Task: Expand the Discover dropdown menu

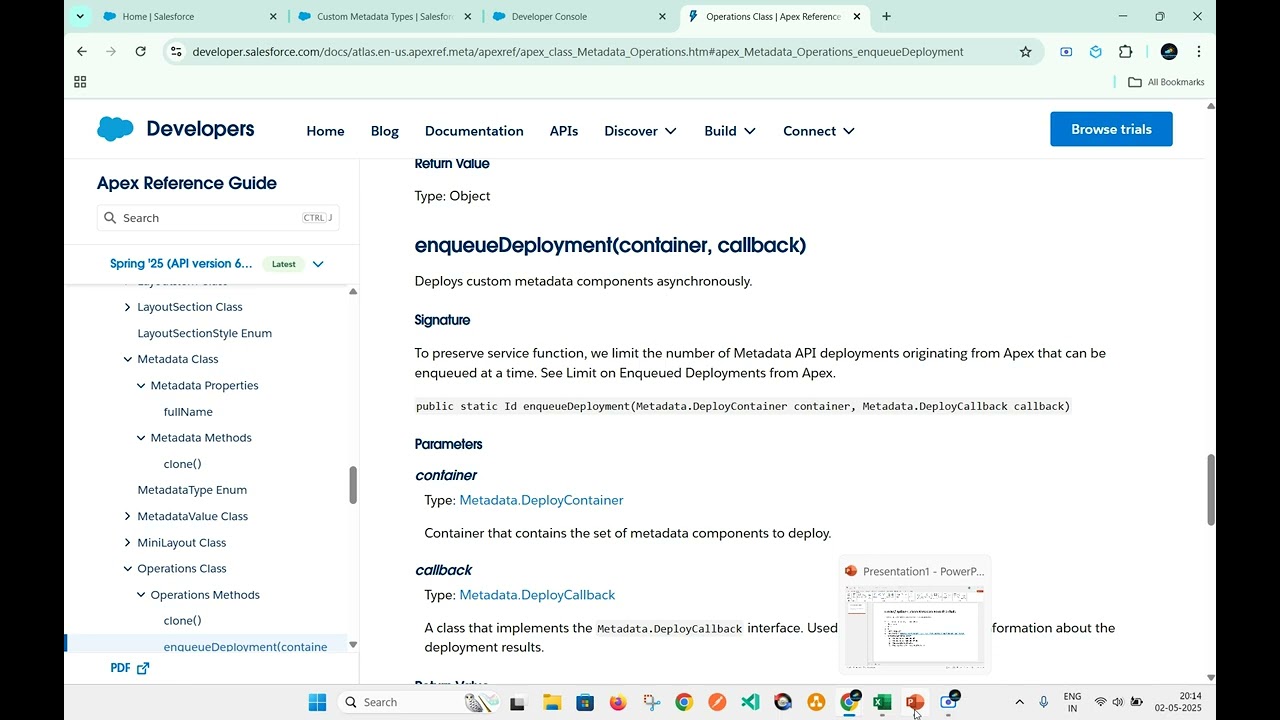Action: tap(641, 131)
